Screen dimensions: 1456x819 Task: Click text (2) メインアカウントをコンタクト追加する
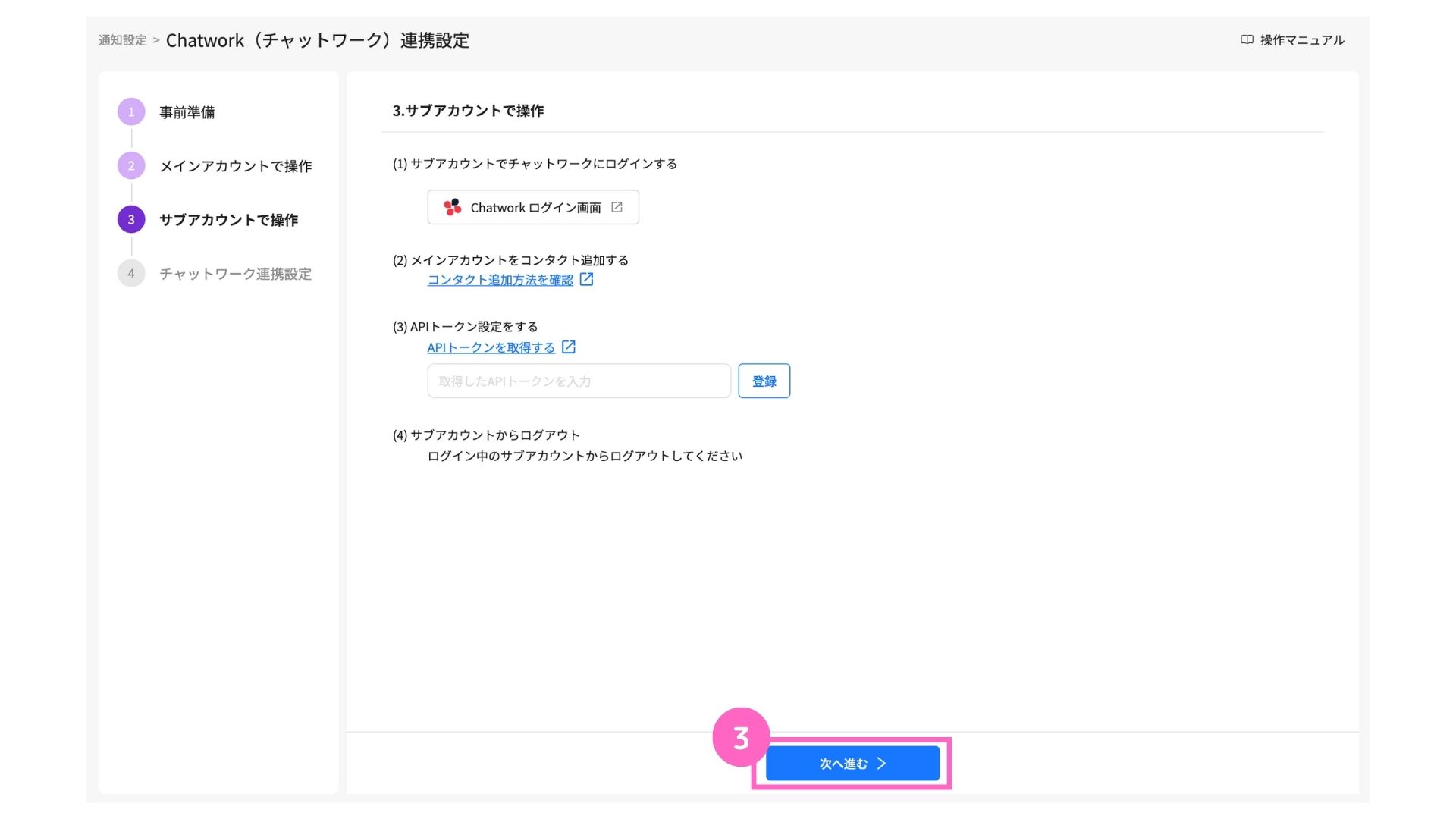510,260
